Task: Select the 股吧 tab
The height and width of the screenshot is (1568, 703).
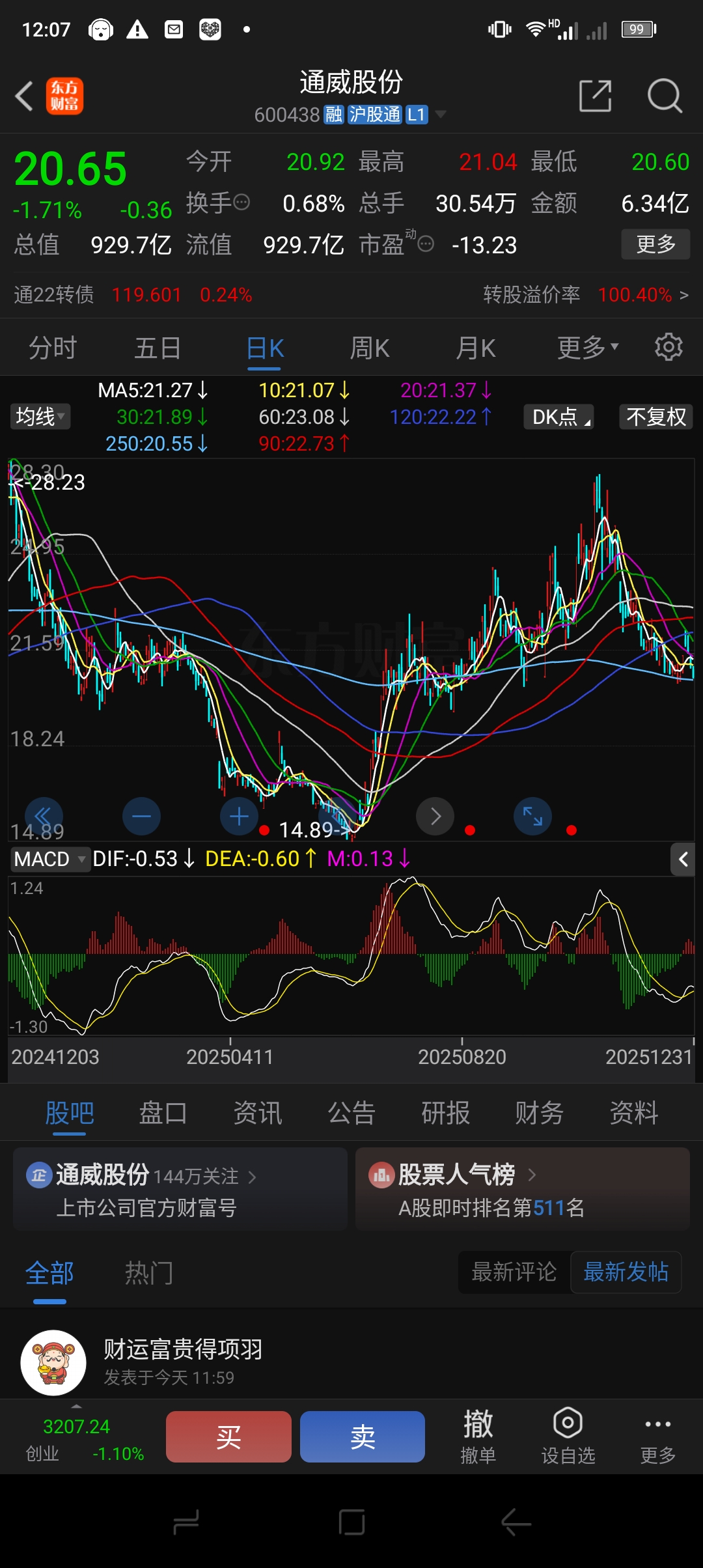Action: coord(69,1113)
